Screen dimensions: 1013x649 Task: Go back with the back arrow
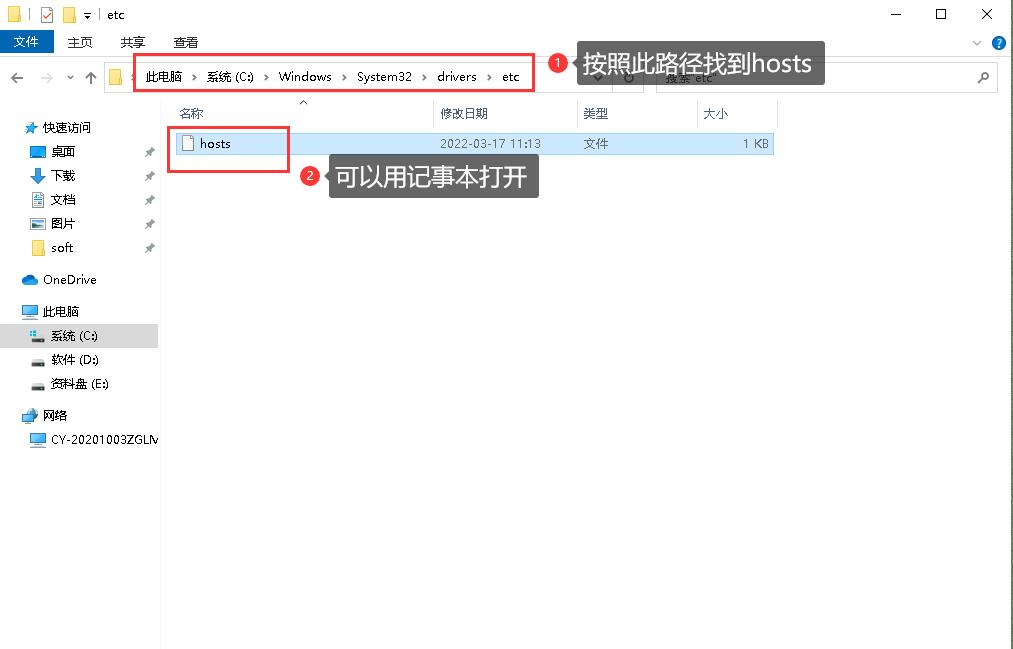[x=18, y=77]
